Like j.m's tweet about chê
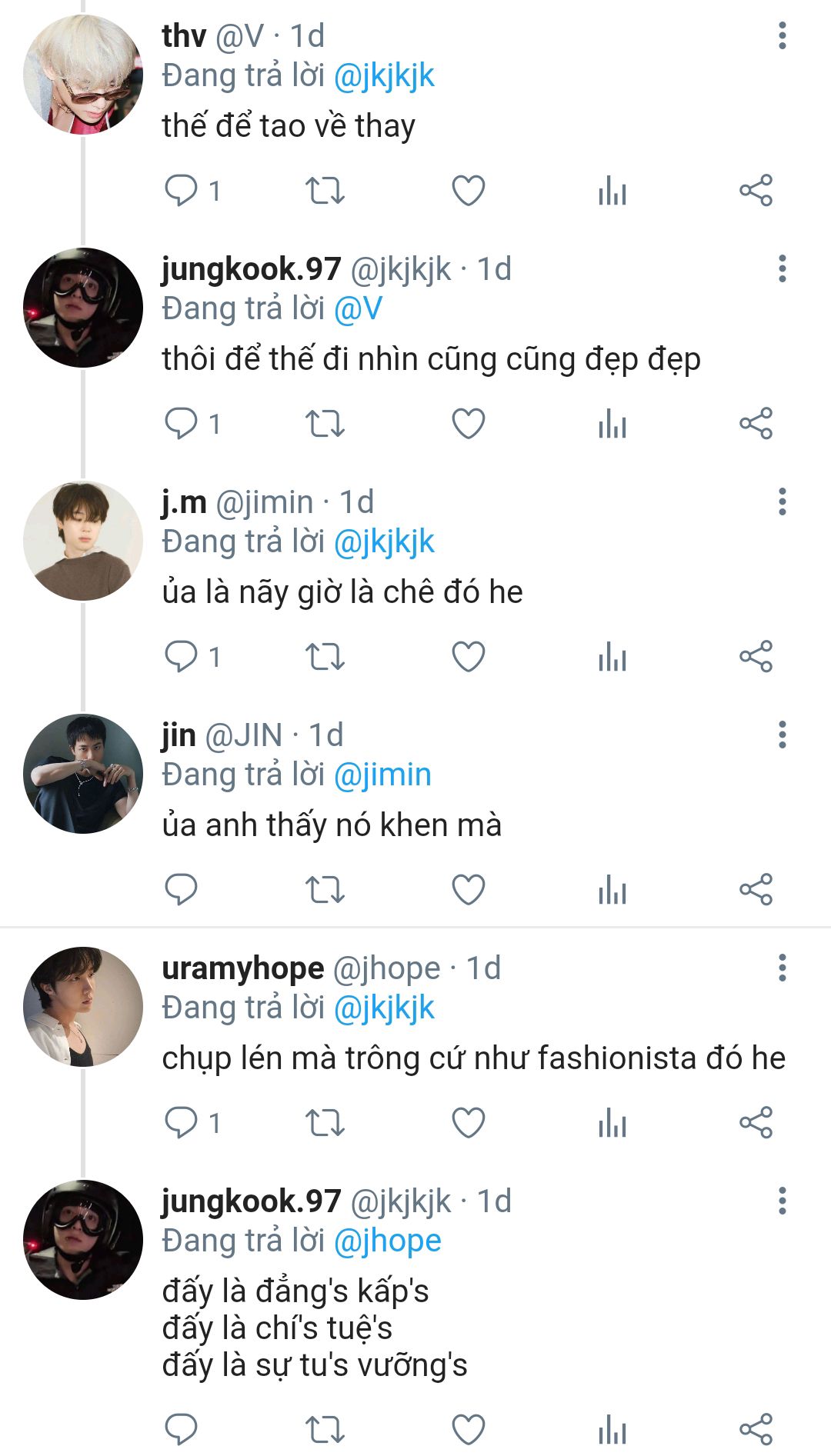This screenshot has width=831, height=1456. 468,657
